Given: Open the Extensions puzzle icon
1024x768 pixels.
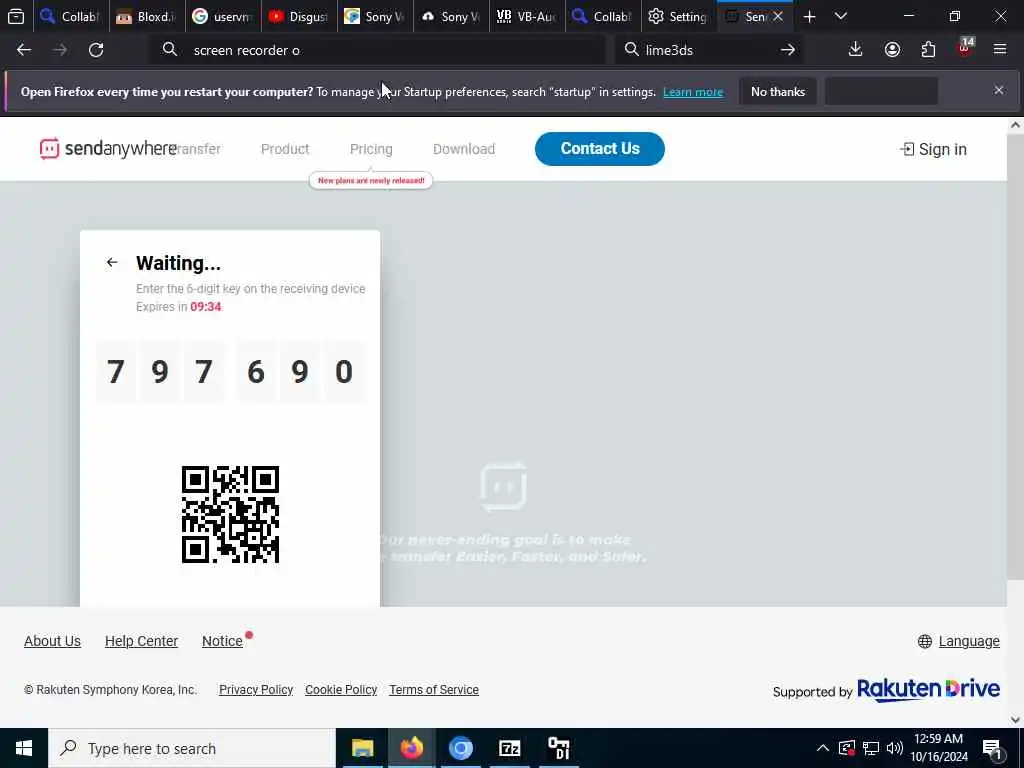Looking at the screenshot, I should click(x=928, y=50).
